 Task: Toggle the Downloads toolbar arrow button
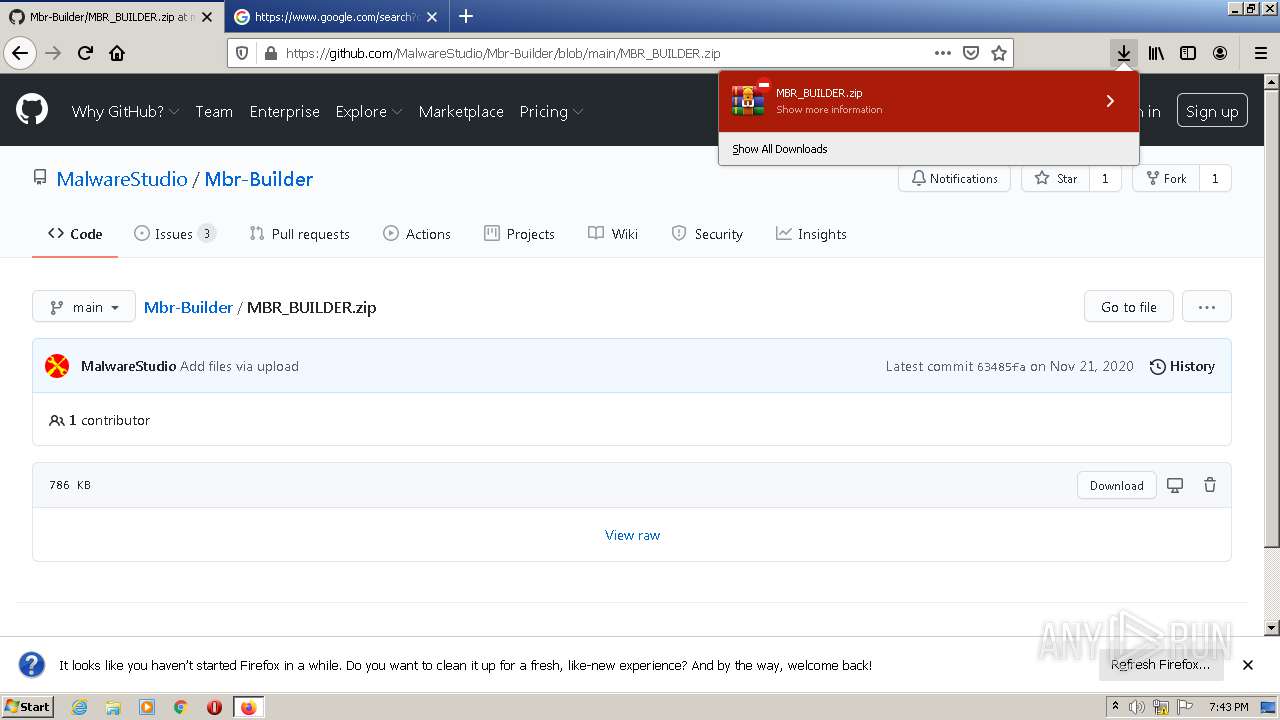pyautogui.click(x=1124, y=53)
